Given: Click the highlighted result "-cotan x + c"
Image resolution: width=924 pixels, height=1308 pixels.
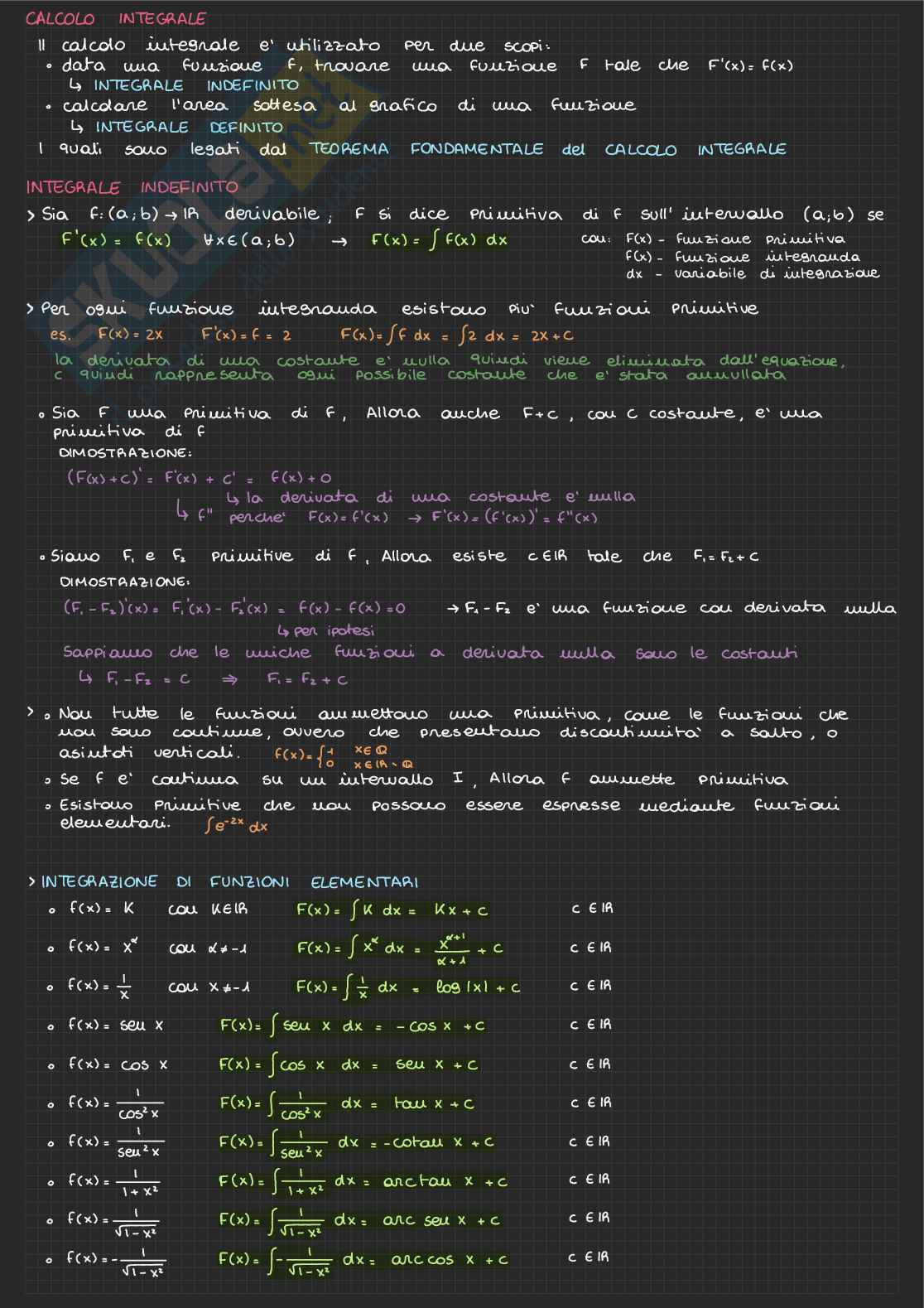Looking at the screenshot, I should 438,1142.
